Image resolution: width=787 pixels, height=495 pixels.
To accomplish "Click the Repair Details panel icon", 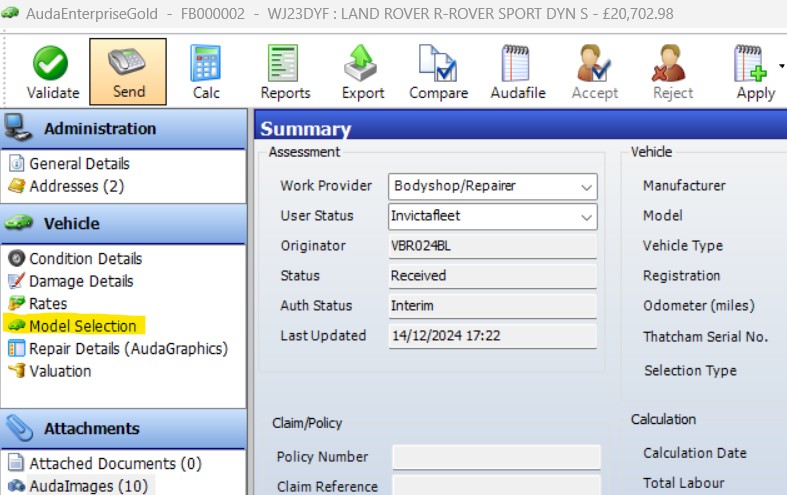I will click(x=17, y=348).
